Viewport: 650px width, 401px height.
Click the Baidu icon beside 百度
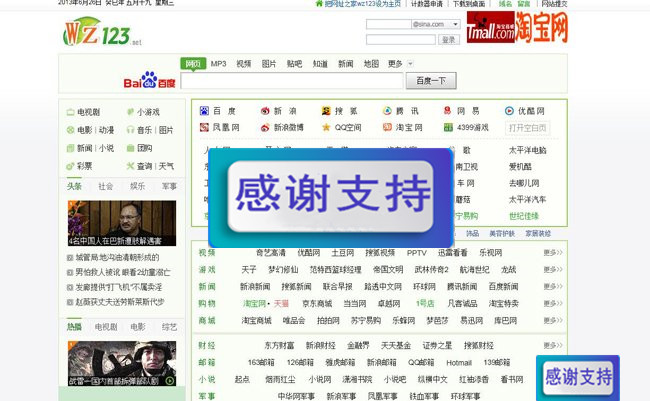[x=204, y=111]
